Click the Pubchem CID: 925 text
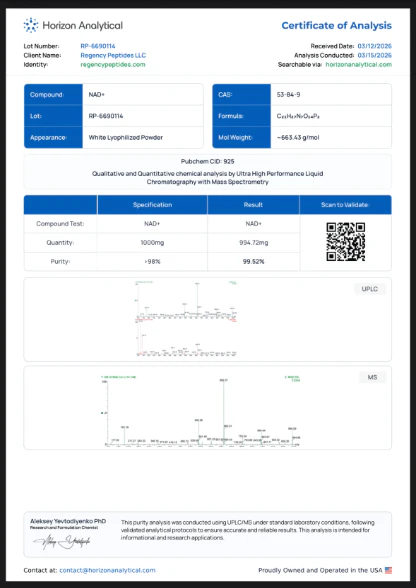 click(x=207, y=162)
